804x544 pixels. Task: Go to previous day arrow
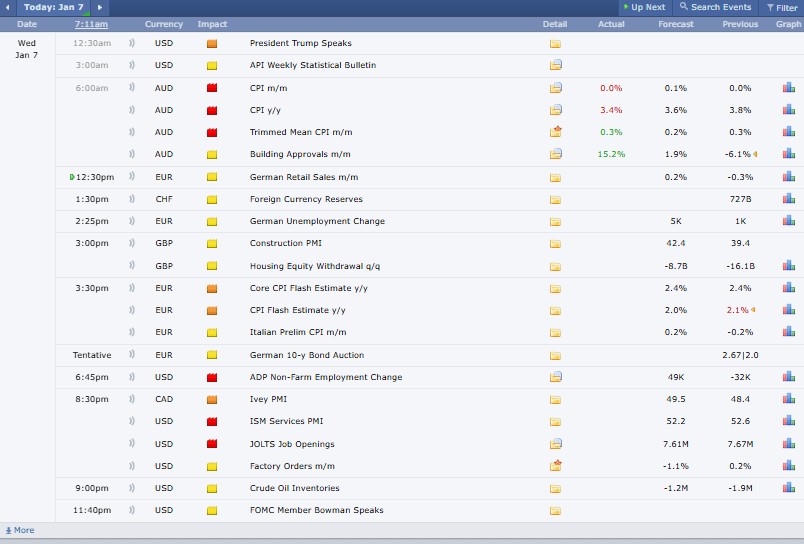[x=9, y=7]
